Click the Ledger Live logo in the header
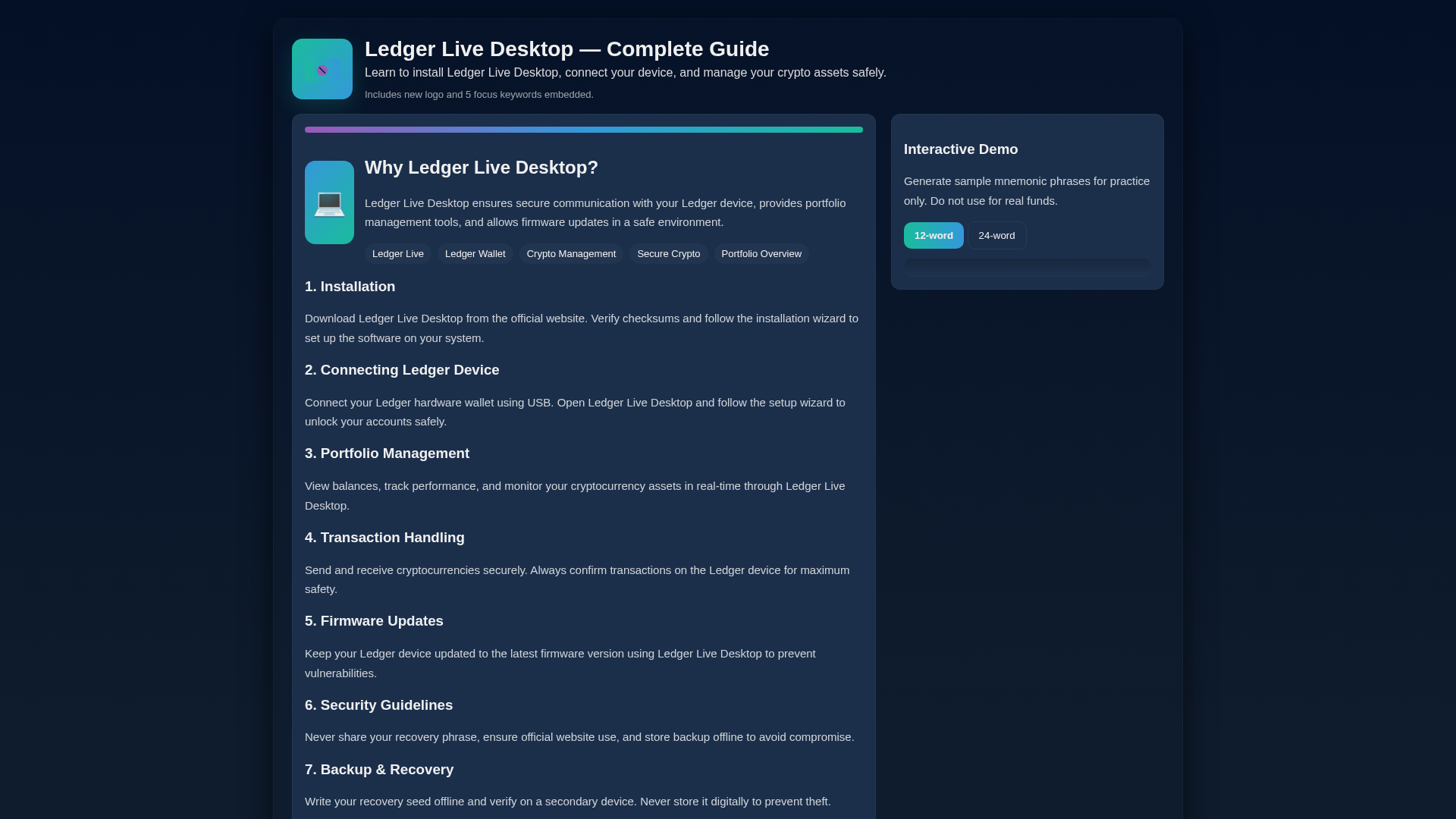1456x819 pixels. [322, 69]
